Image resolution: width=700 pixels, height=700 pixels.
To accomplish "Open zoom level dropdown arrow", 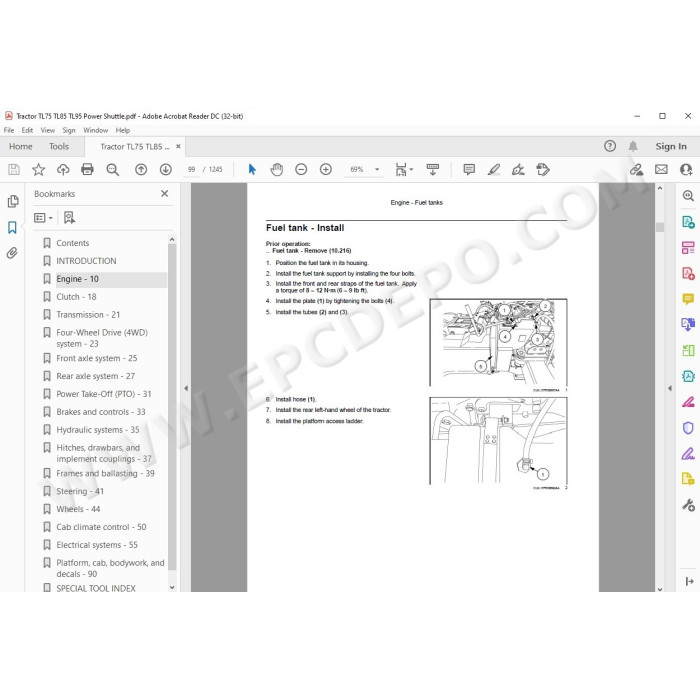I will (x=377, y=170).
